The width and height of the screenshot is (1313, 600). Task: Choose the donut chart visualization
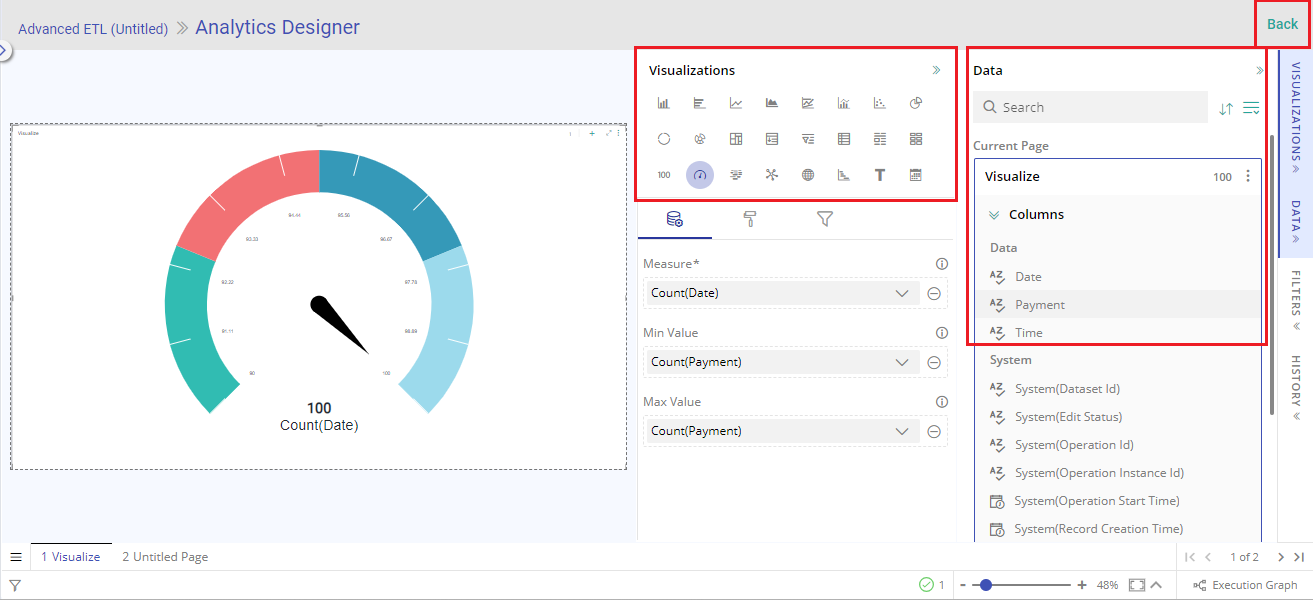664,139
